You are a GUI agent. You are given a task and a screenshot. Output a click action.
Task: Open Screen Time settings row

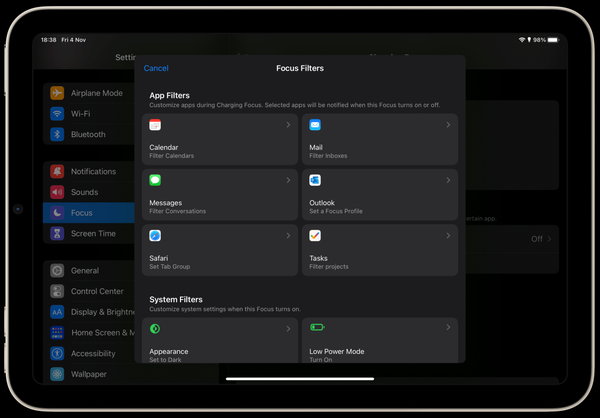[x=89, y=233]
